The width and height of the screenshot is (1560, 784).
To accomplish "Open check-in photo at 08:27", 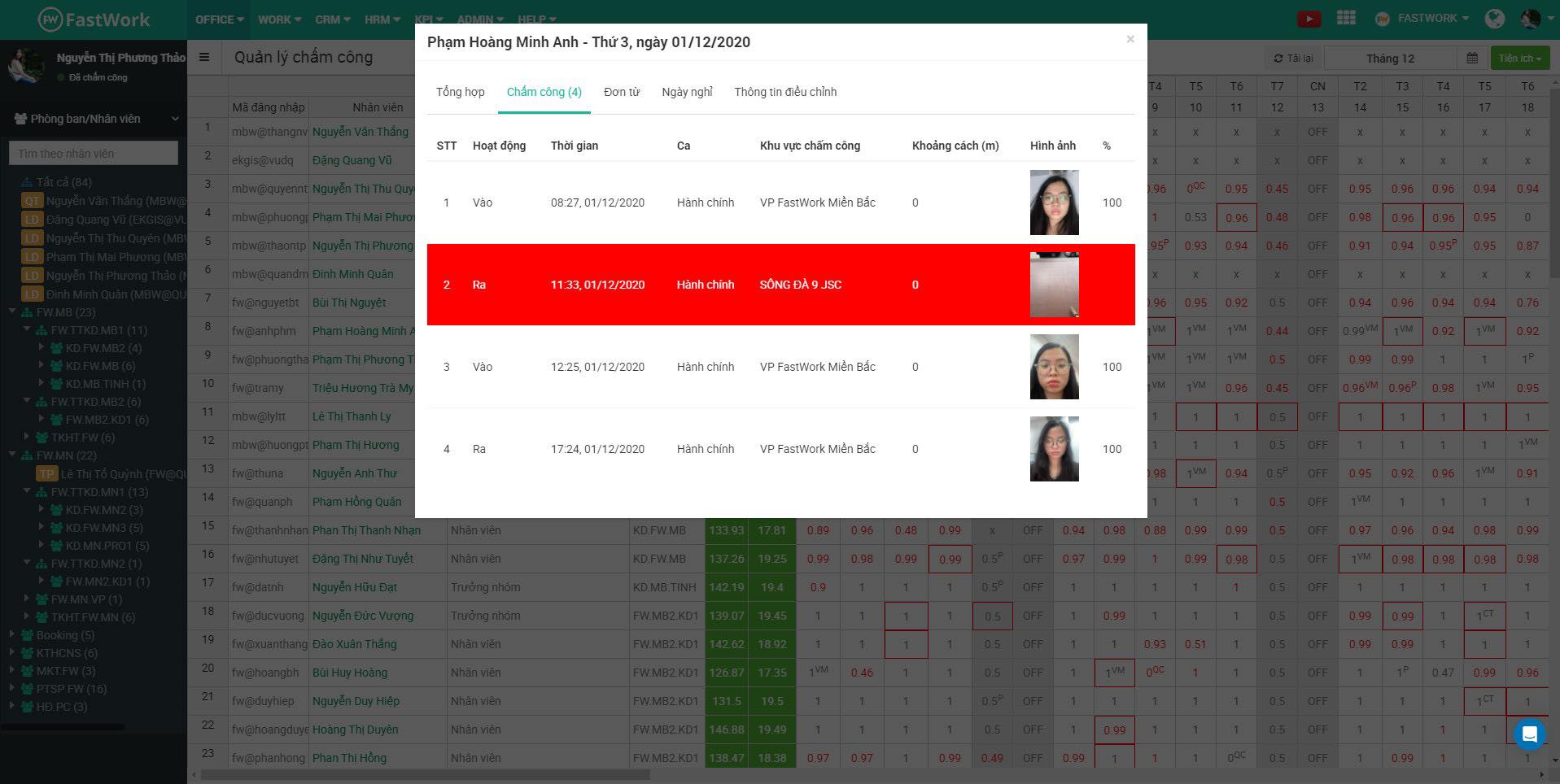I will [1054, 203].
